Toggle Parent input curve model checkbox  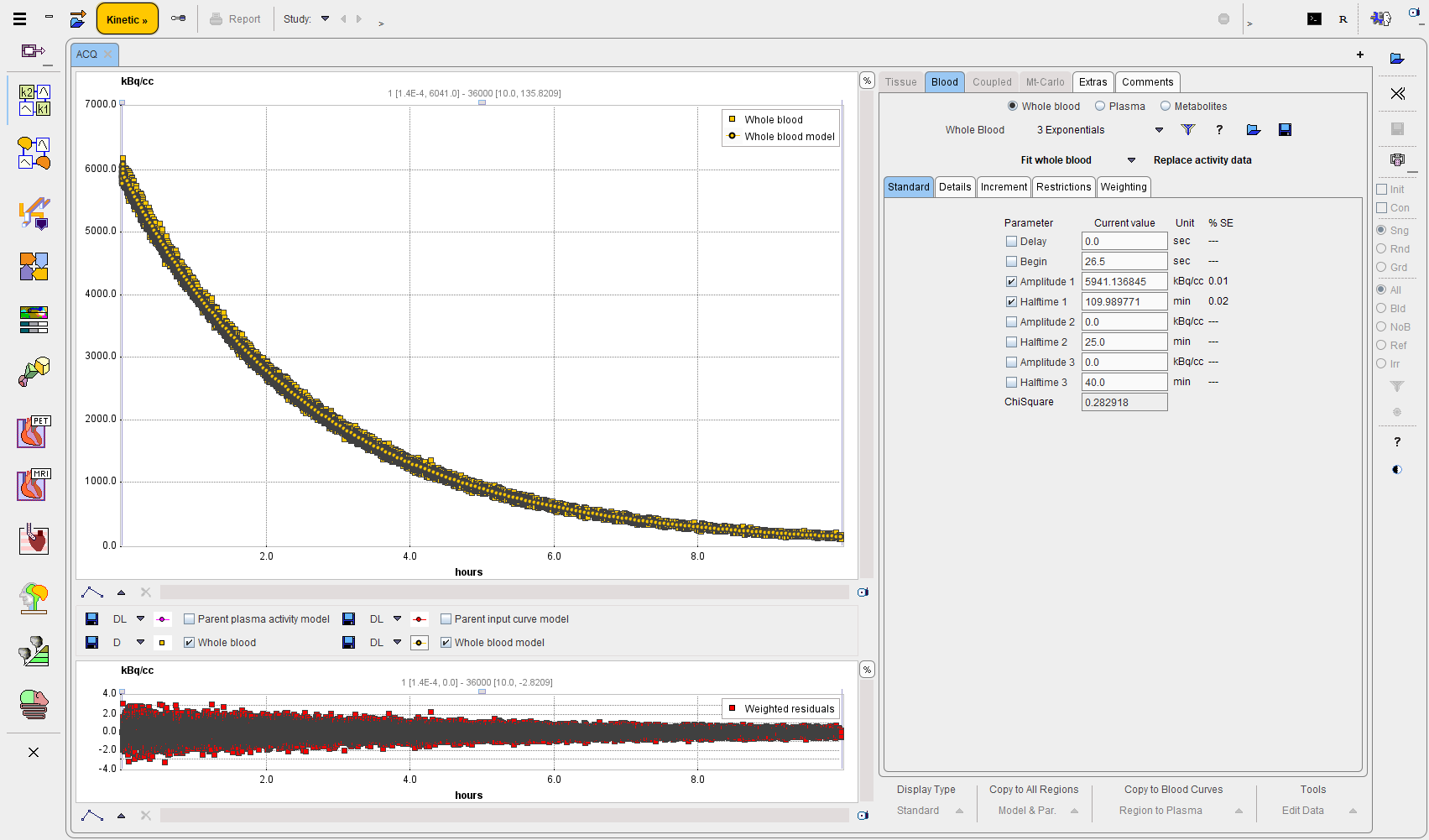446,619
